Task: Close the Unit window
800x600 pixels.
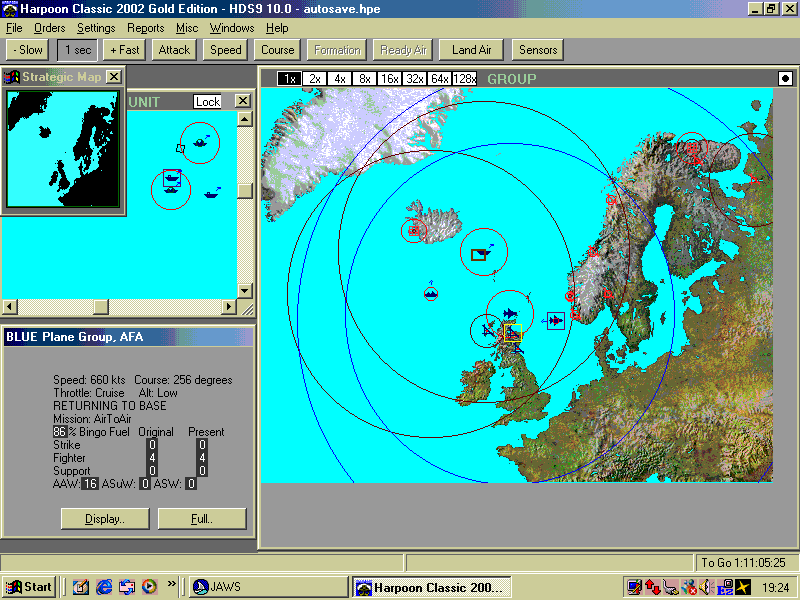Action: point(243,101)
